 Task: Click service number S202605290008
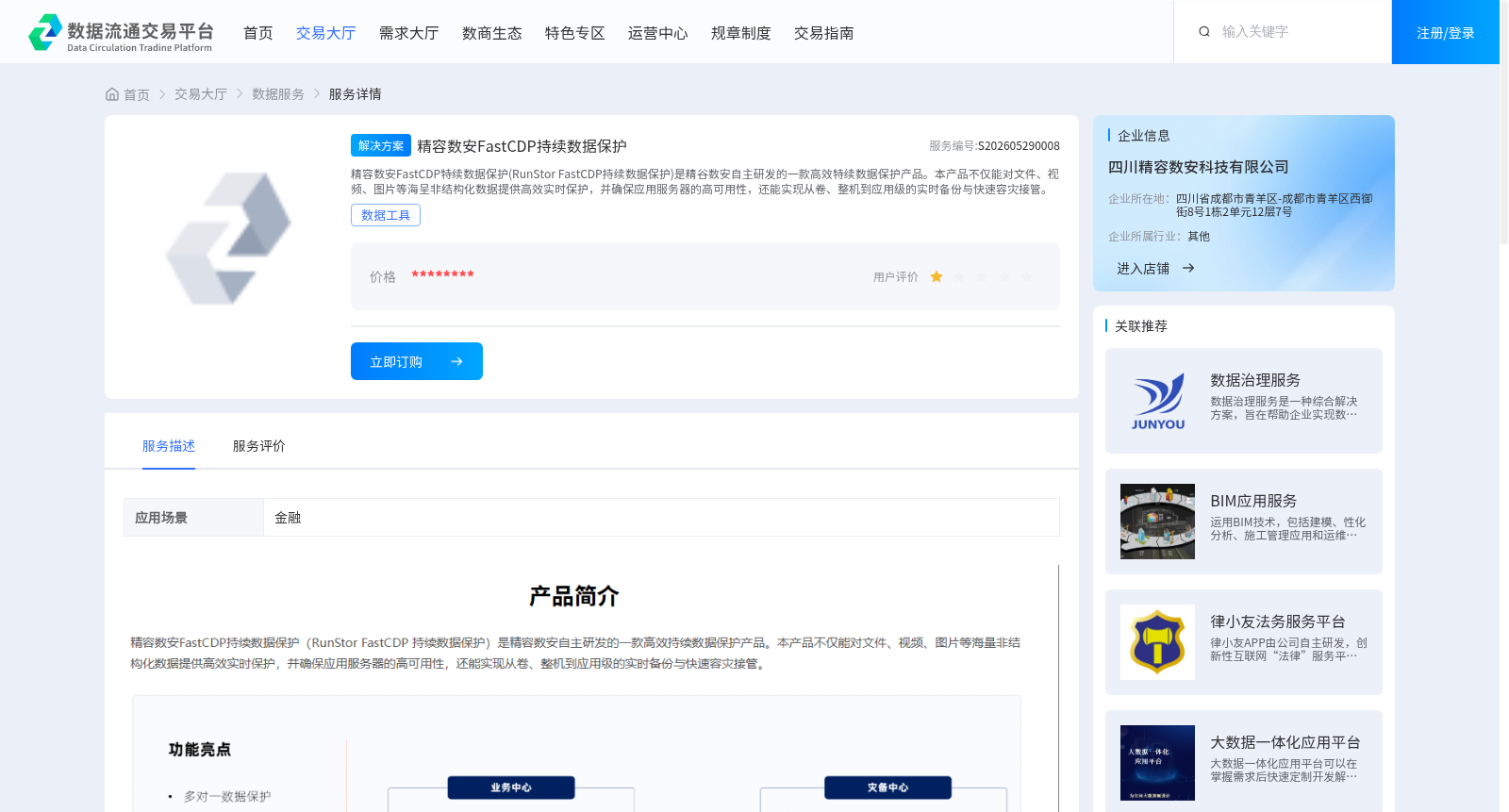pyautogui.click(x=1019, y=146)
